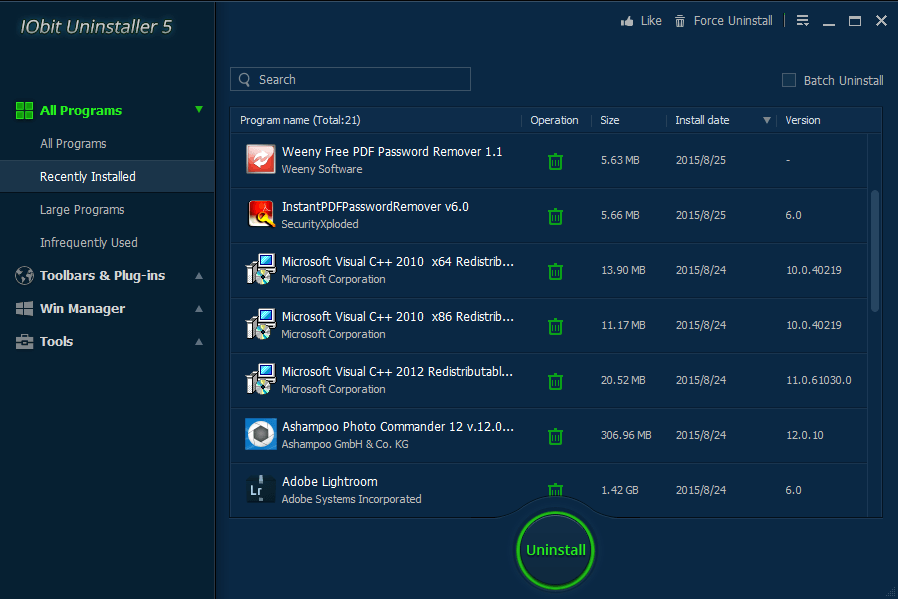The image size is (898, 599).
Task: Click the Ashampoo Photo Commander app icon
Action: coord(261,434)
